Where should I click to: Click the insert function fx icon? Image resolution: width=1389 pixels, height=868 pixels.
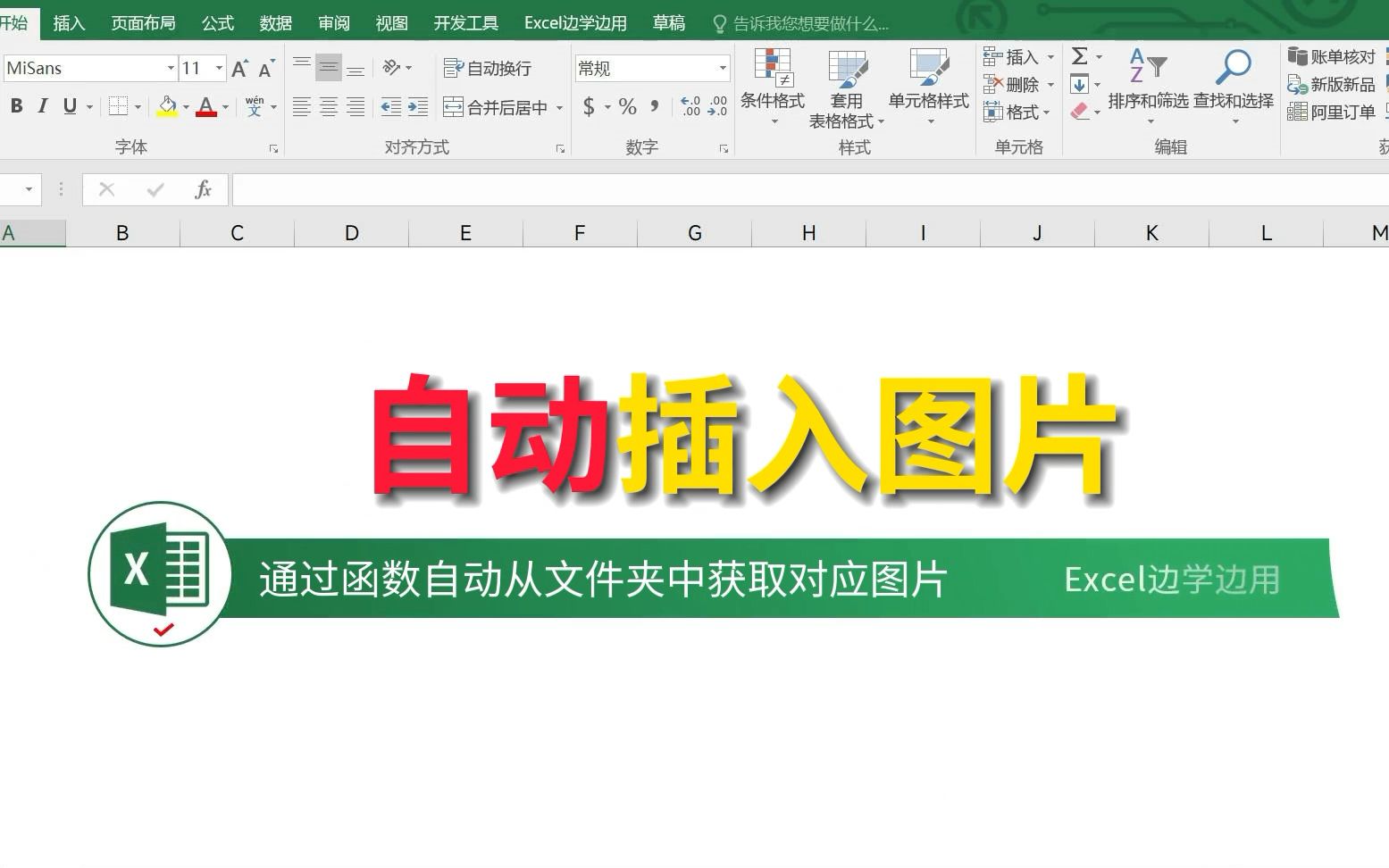tap(203, 189)
